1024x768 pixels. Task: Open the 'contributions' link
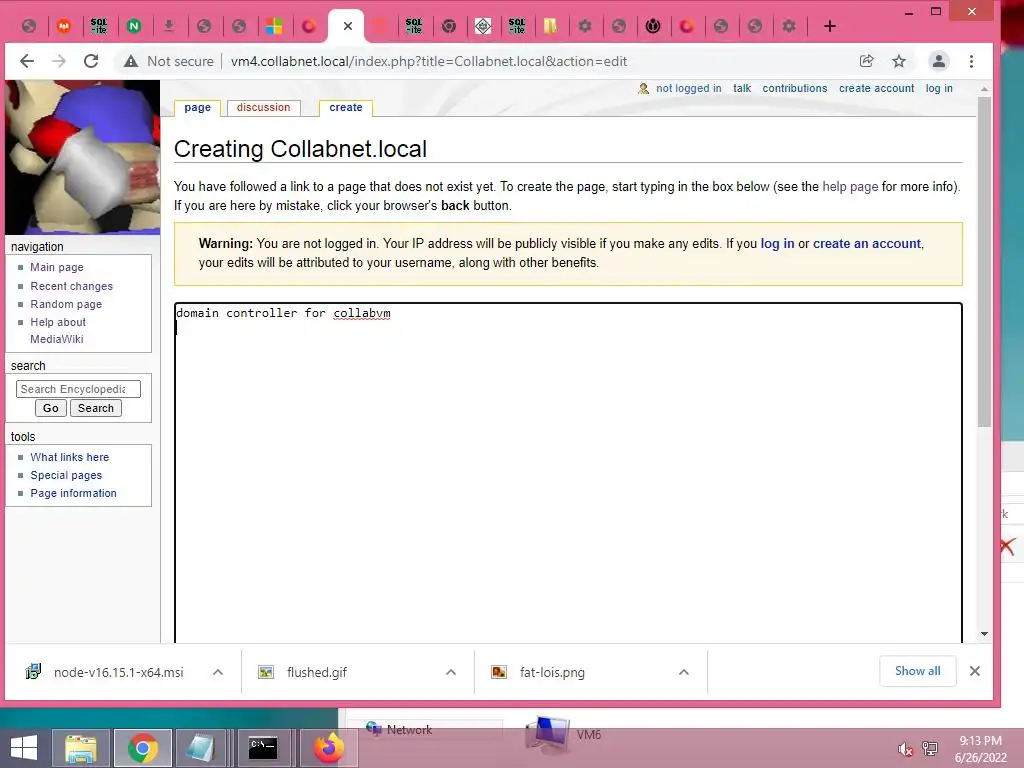(795, 88)
